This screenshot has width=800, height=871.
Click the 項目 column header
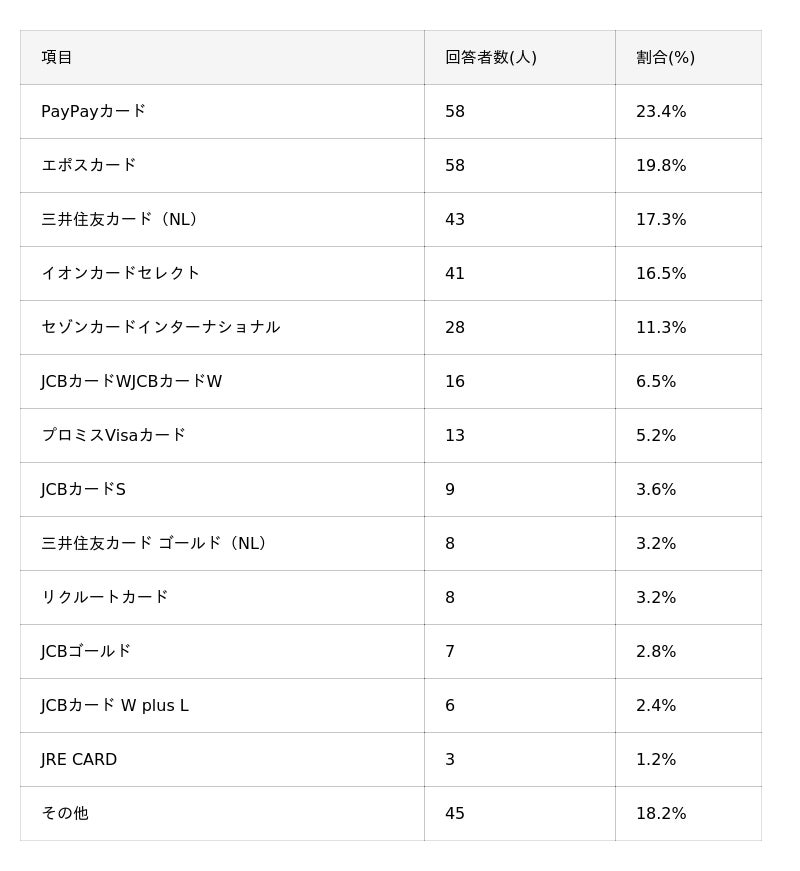tap(57, 57)
